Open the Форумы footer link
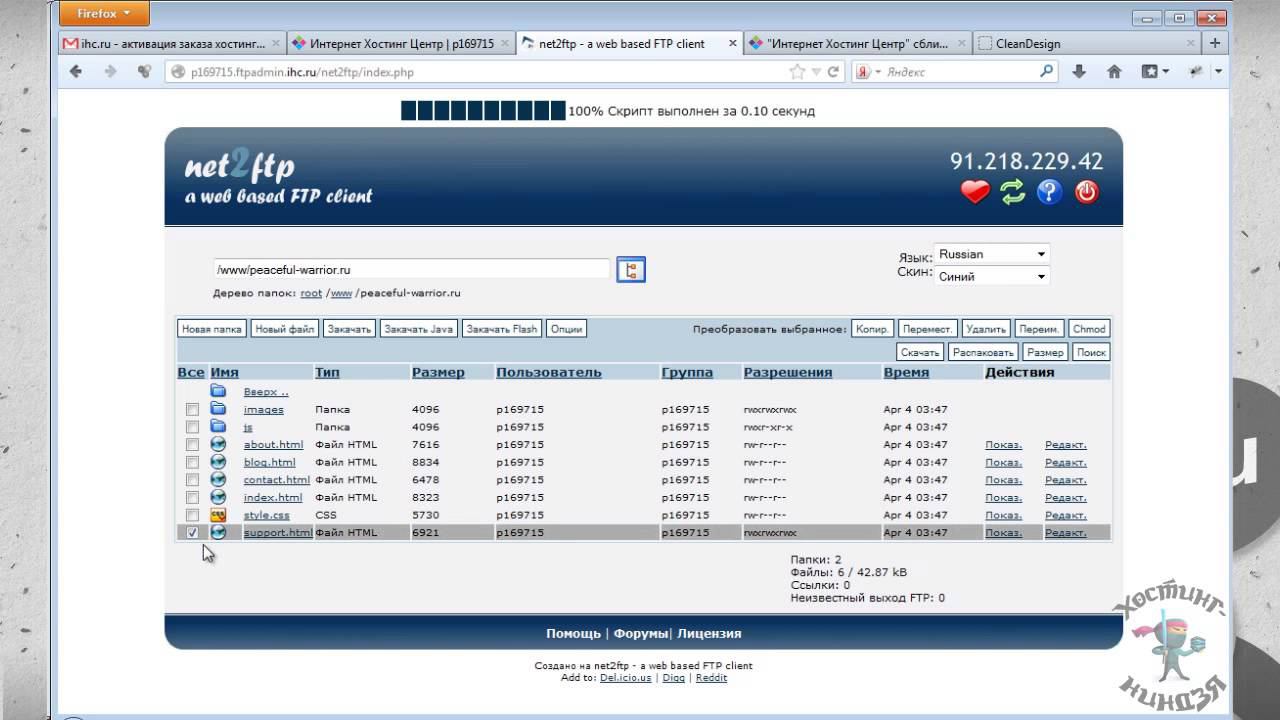 pos(641,633)
